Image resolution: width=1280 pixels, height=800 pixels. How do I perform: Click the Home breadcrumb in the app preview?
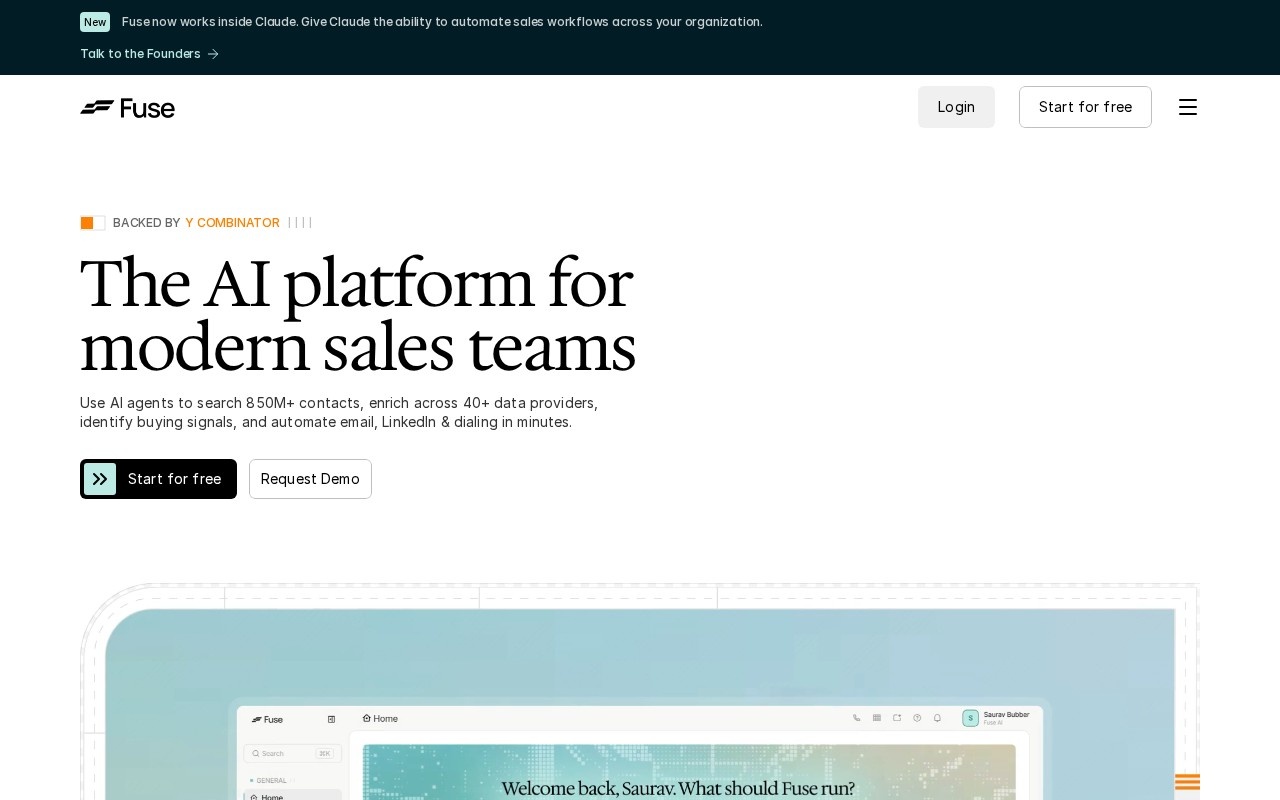[380, 719]
